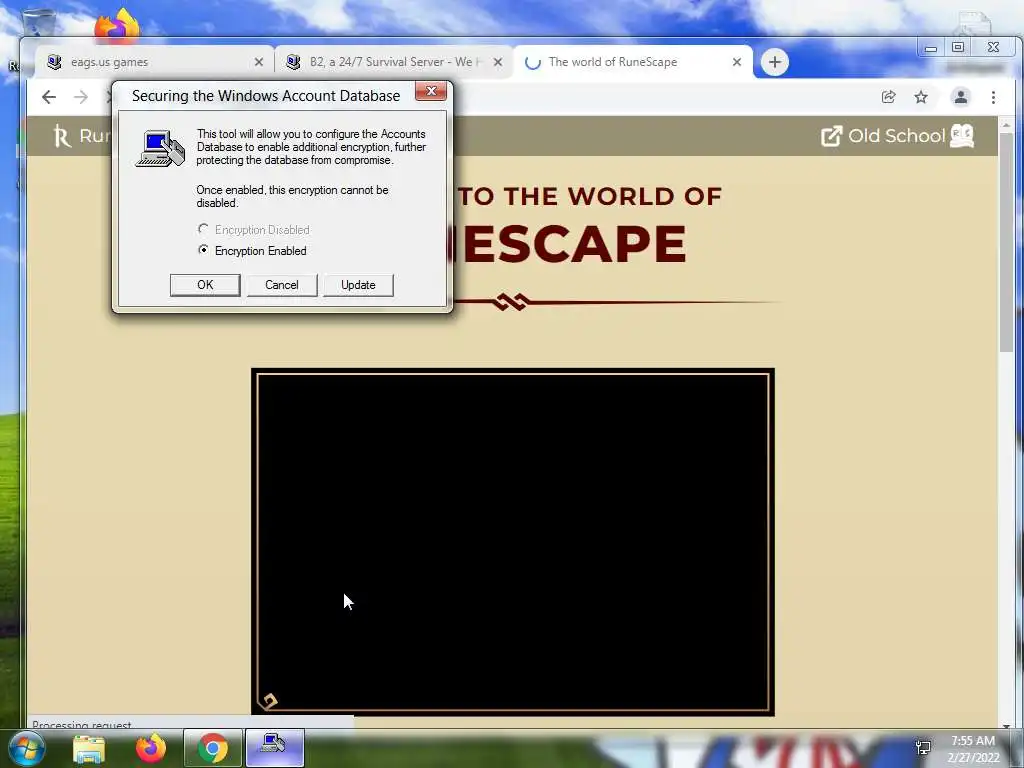Image resolution: width=1024 pixels, height=768 pixels.
Task: Go forward in Chrome
Action: coord(81,97)
